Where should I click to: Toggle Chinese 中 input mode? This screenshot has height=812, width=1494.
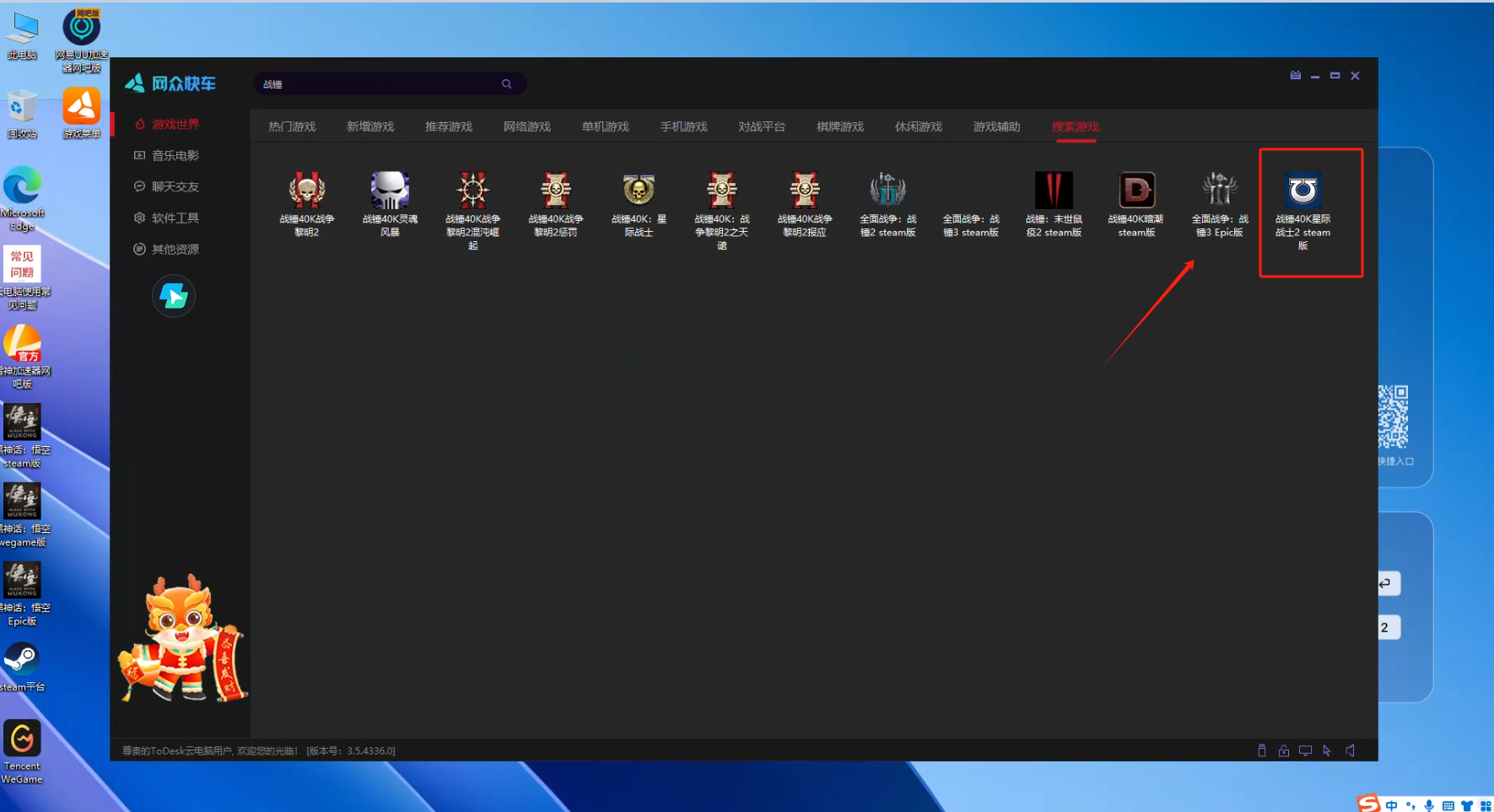[x=1391, y=805]
